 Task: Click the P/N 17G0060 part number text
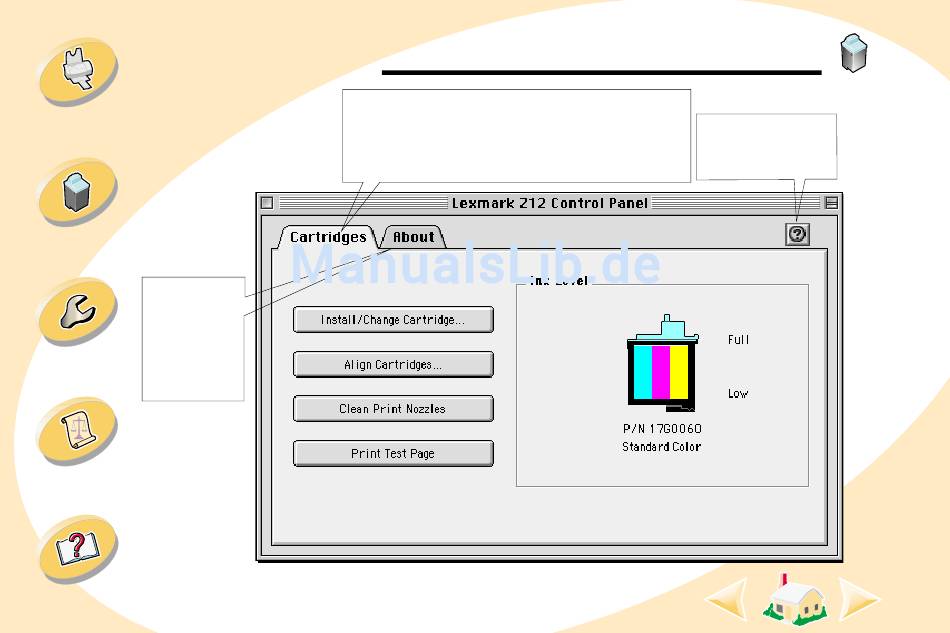[x=662, y=429]
